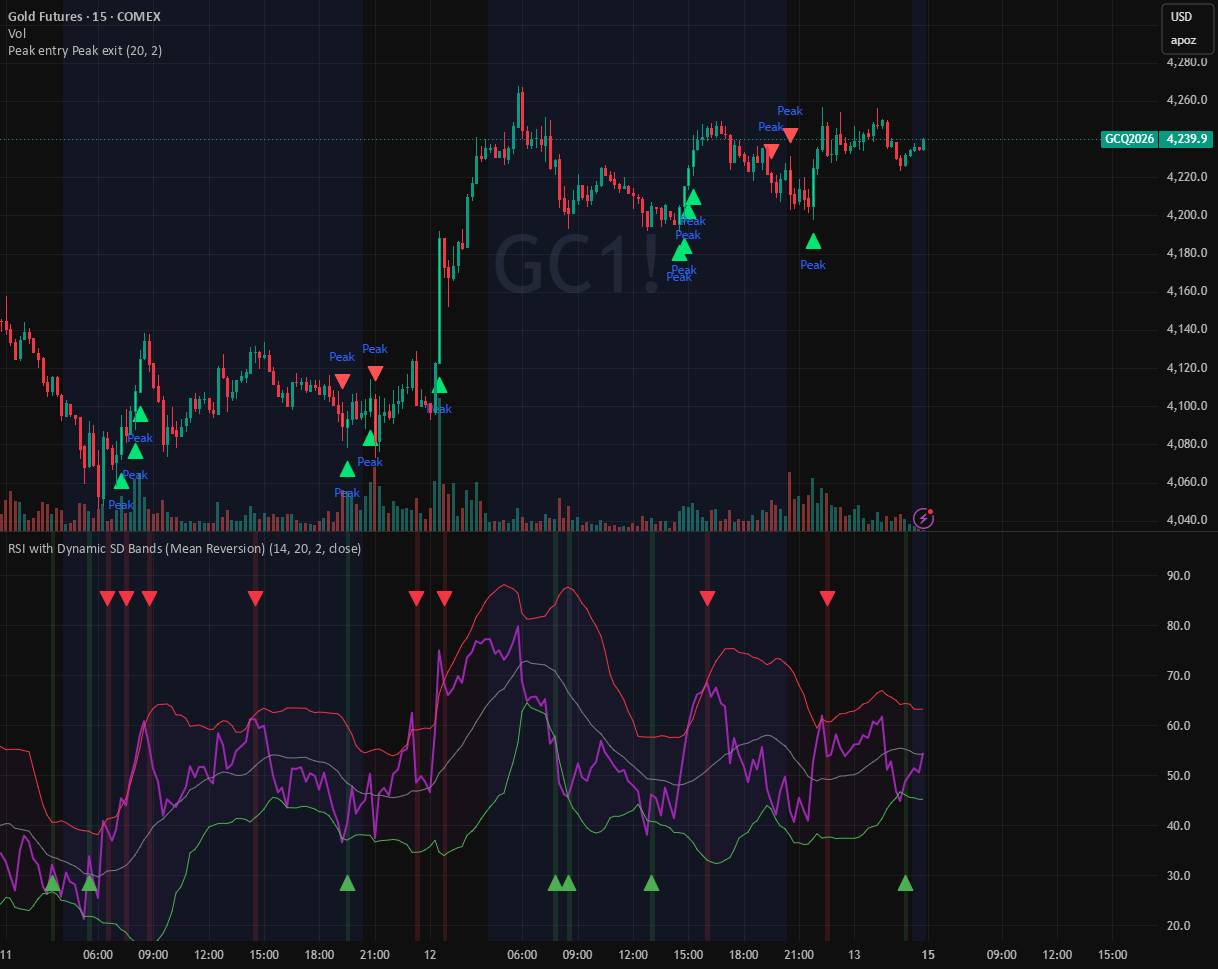The image size is (1218, 969).
Task: Click the lightning bolt go-to-realtime icon
Action: pyautogui.click(x=924, y=518)
